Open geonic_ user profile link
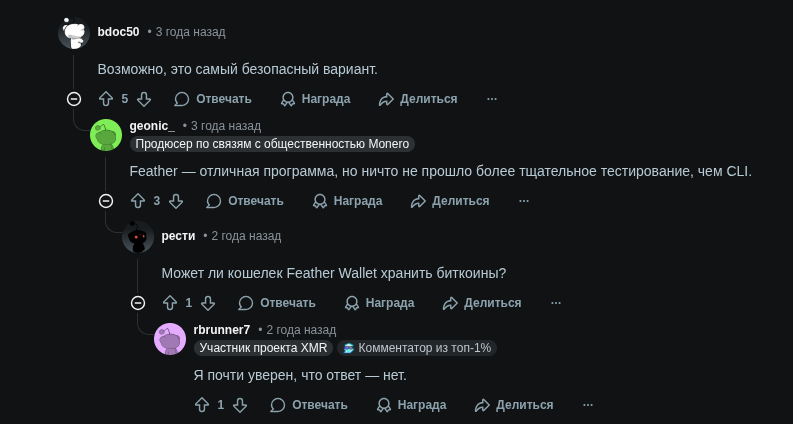Image resolution: width=793 pixels, height=424 pixels. click(x=152, y=126)
